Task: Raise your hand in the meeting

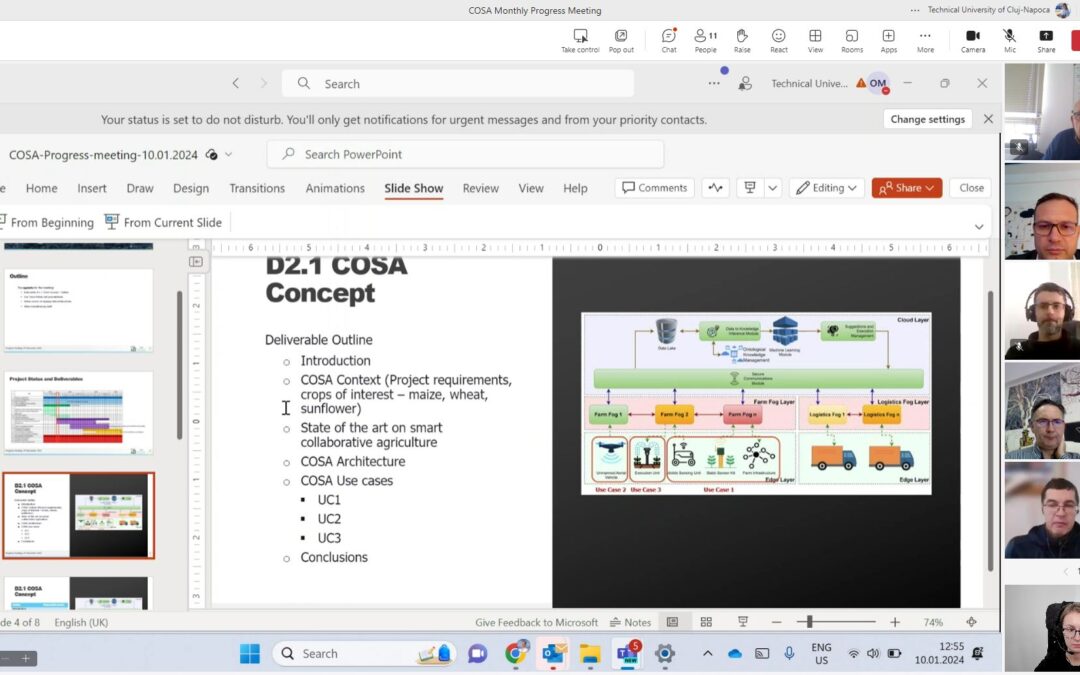Action: [741, 38]
